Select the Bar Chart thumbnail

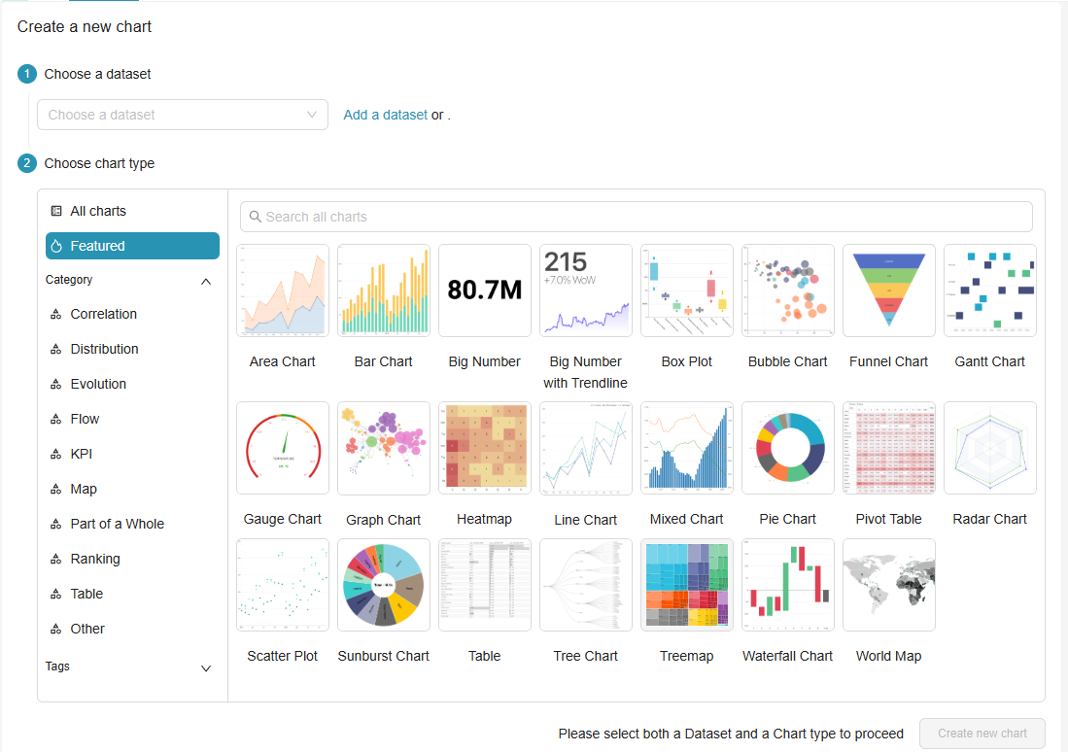tap(383, 291)
